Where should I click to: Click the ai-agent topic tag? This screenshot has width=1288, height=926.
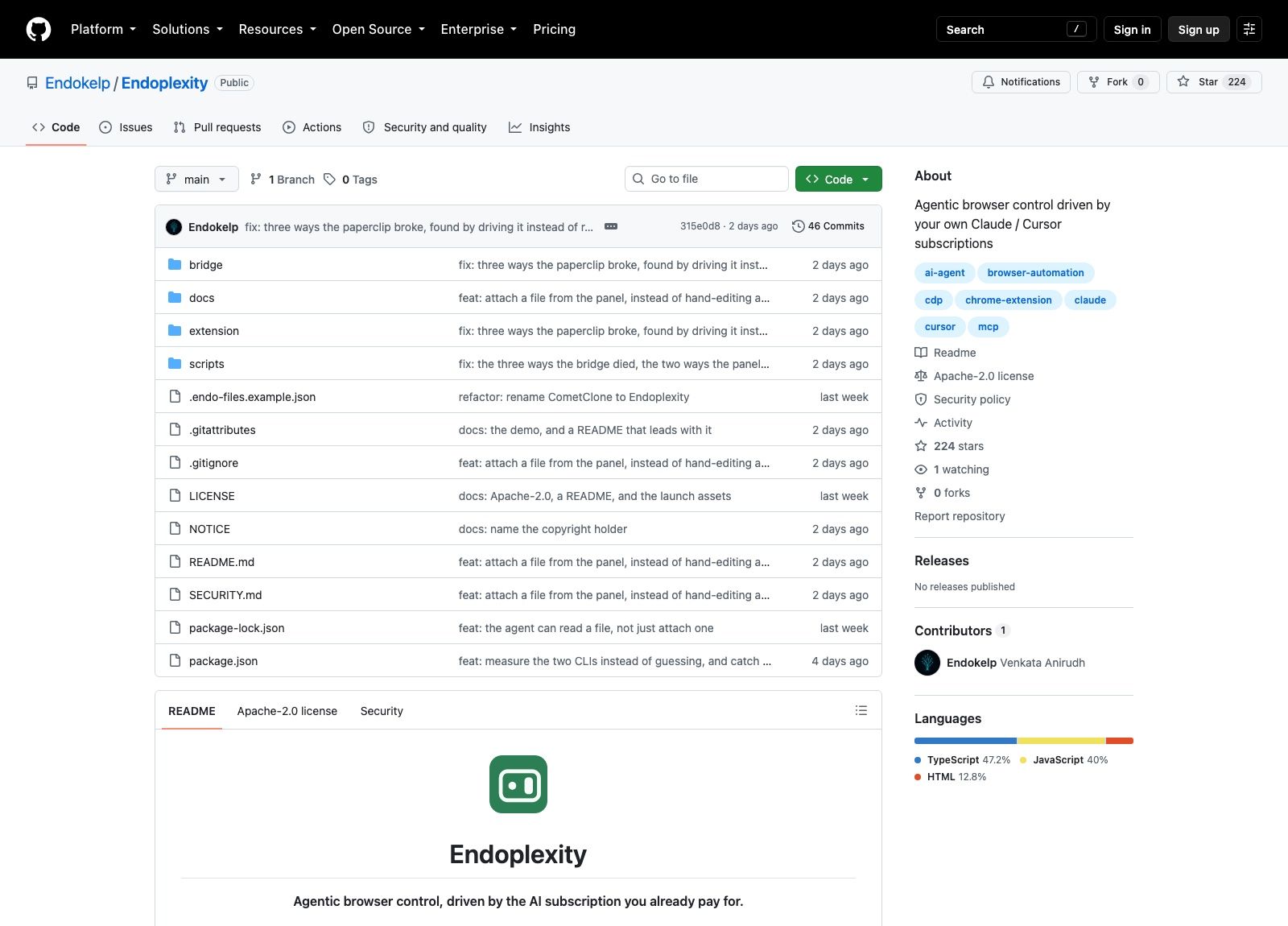944,273
